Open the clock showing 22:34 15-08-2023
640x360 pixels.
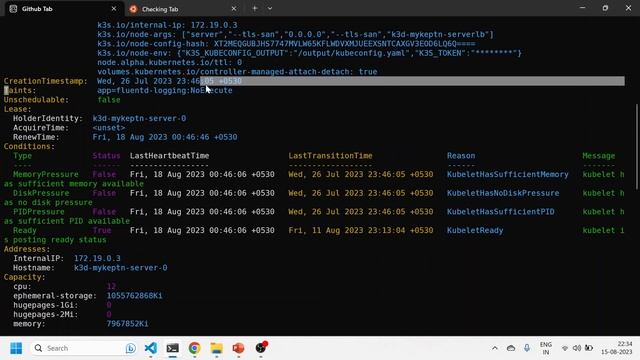click(x=616, y=348)
